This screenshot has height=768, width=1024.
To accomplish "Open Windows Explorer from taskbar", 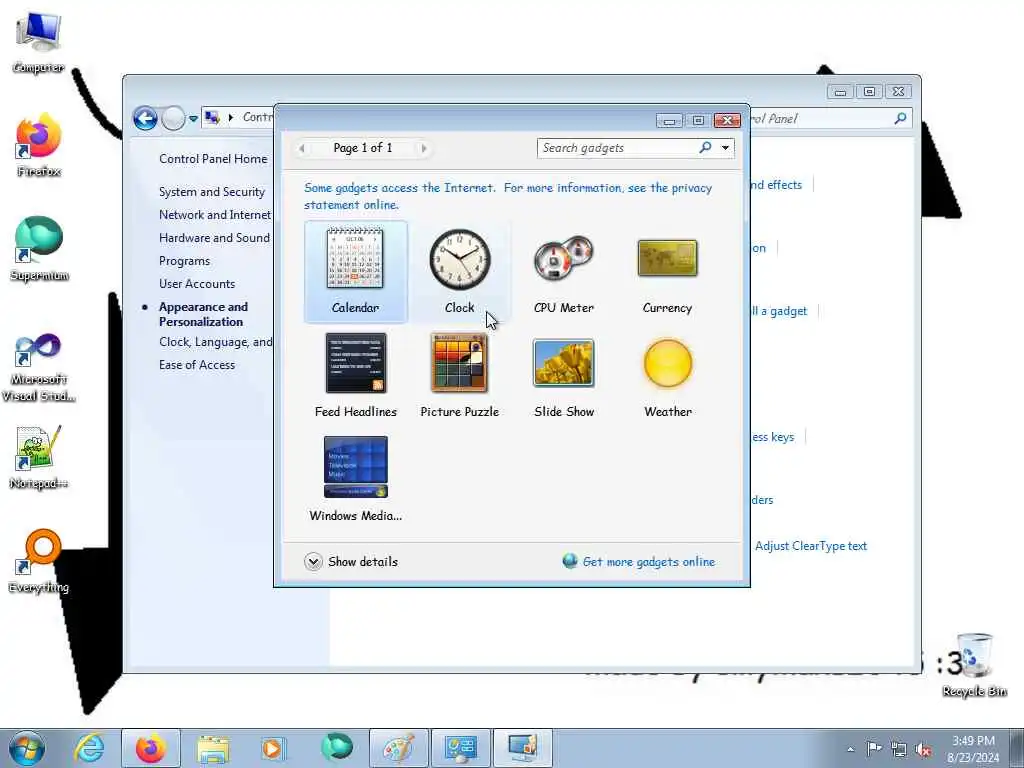I will tap(213, 748).
